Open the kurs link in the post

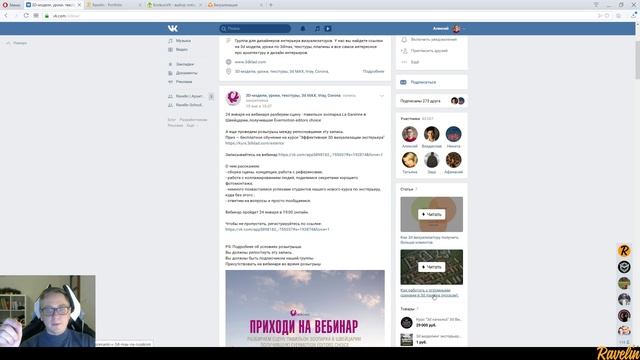(x=255, y=143)
